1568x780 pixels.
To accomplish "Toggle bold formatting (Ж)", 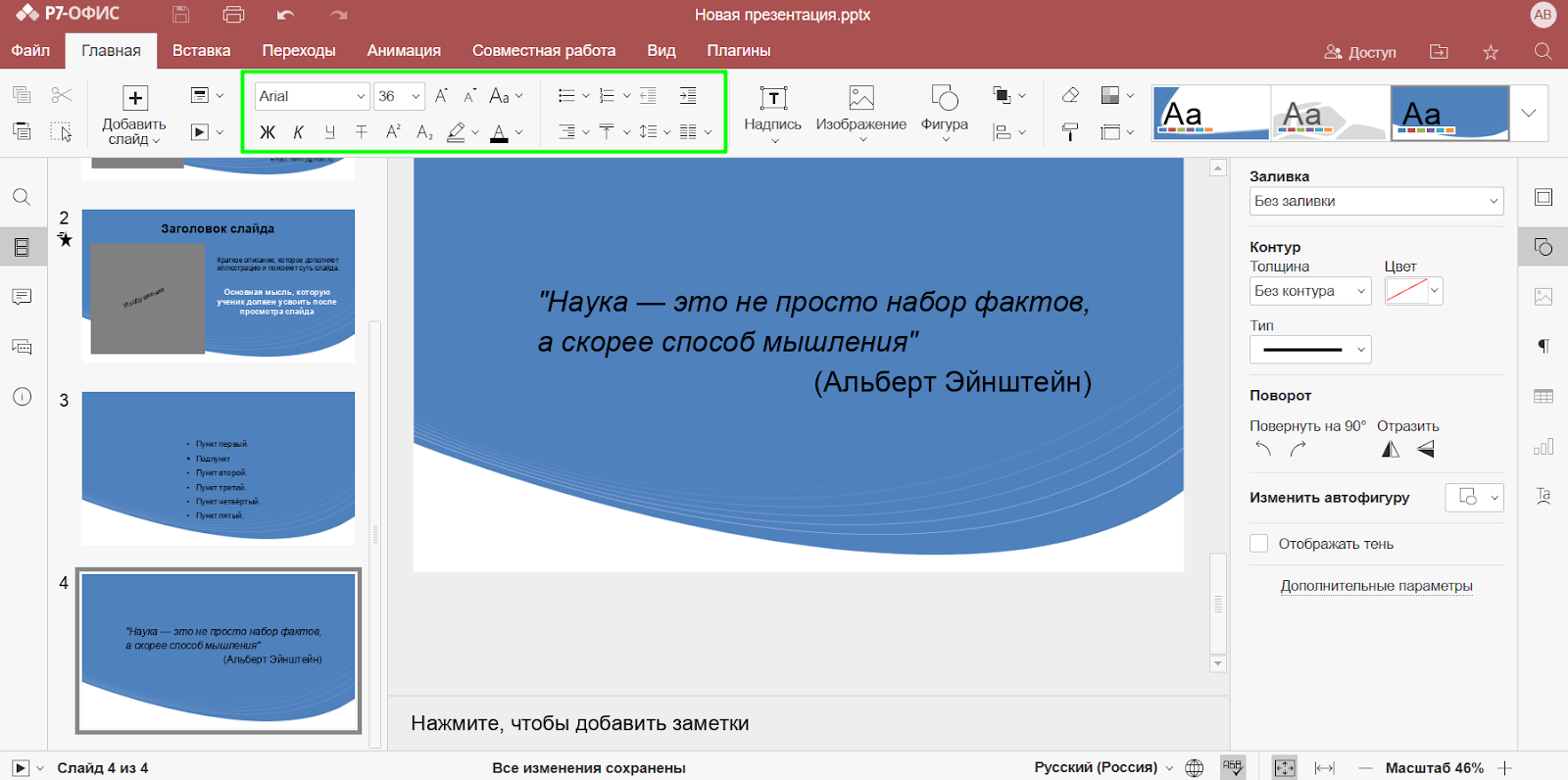I will click(267, 131).
